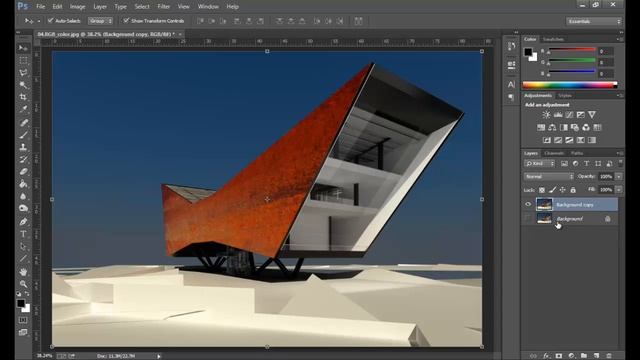Open the Filter menu
The image size is (640, 360).
pyautogui.click(x=164, y=7)
